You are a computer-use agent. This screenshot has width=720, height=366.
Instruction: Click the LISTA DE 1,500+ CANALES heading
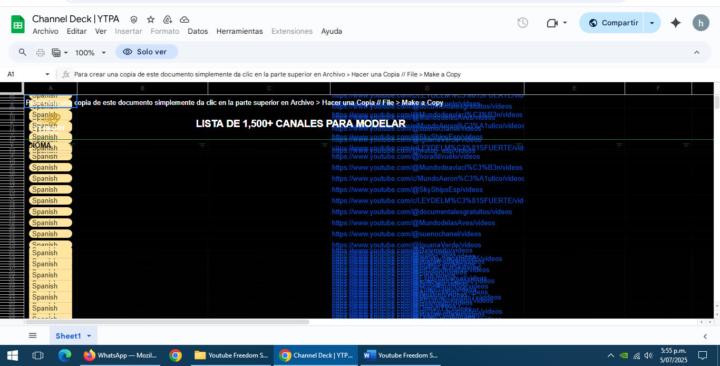pyautogui.click(x=300, y=124)
